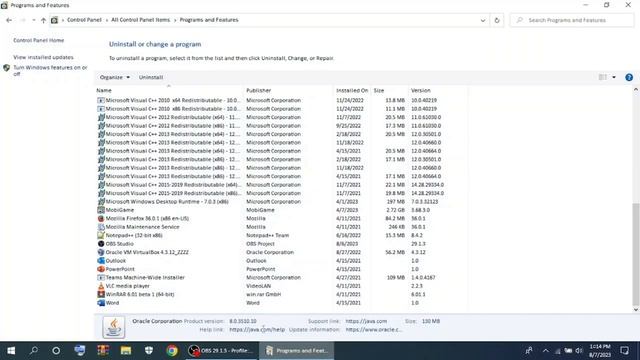Screen dimensions: 640x360
Task: Click the Search Programs and Features box
Action: point(571,20)
